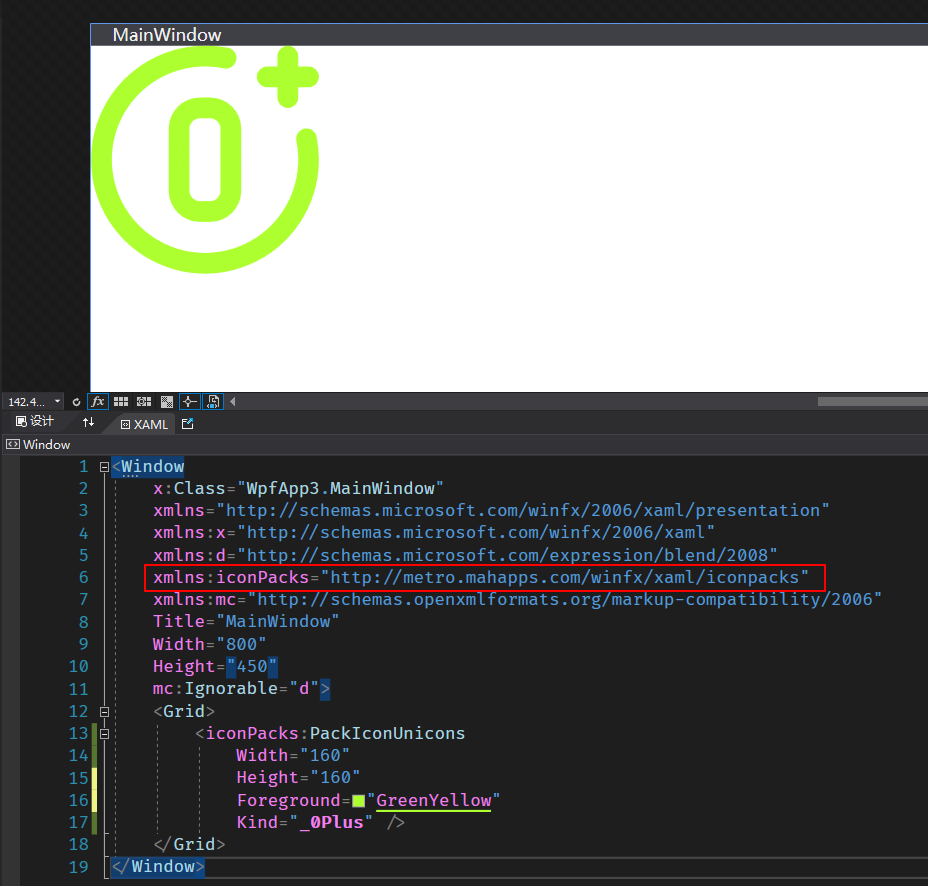Click the GreenYellow color swatch in code
This screenshot has height=886, width=928.
[x=359, y=801]
